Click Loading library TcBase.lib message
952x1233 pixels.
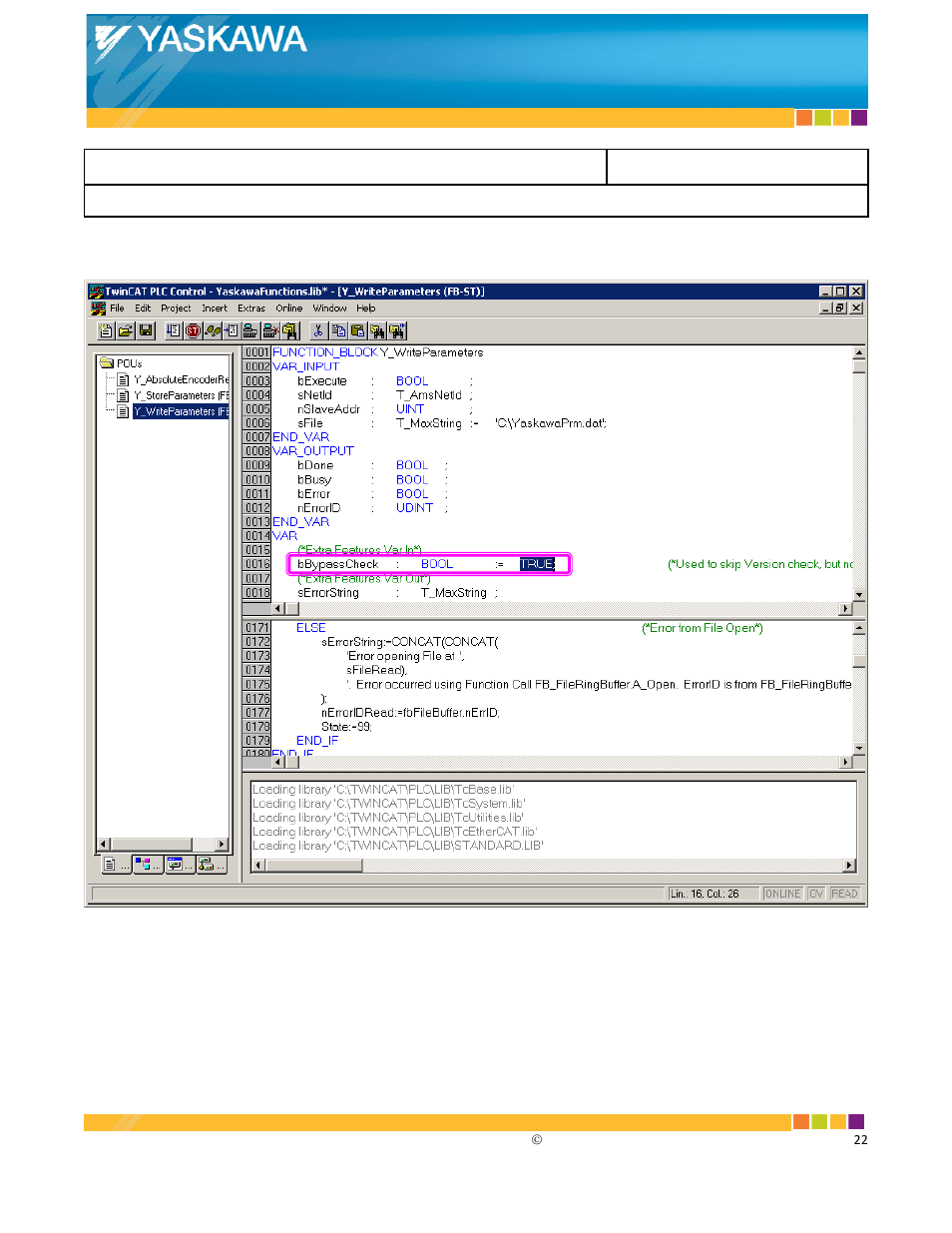click(383, 790)
